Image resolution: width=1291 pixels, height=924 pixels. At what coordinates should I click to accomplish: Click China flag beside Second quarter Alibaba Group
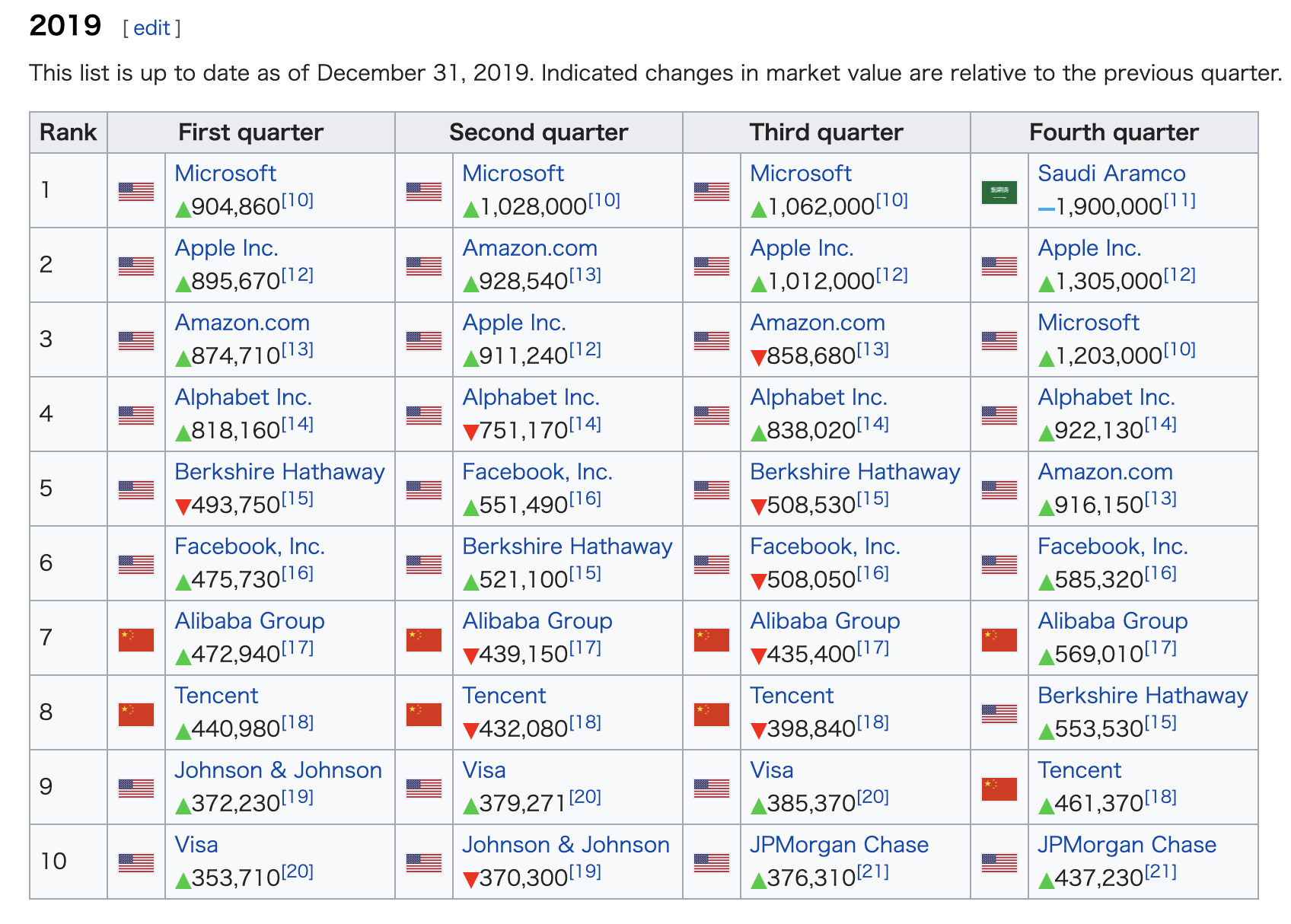(x=424, y=640)
